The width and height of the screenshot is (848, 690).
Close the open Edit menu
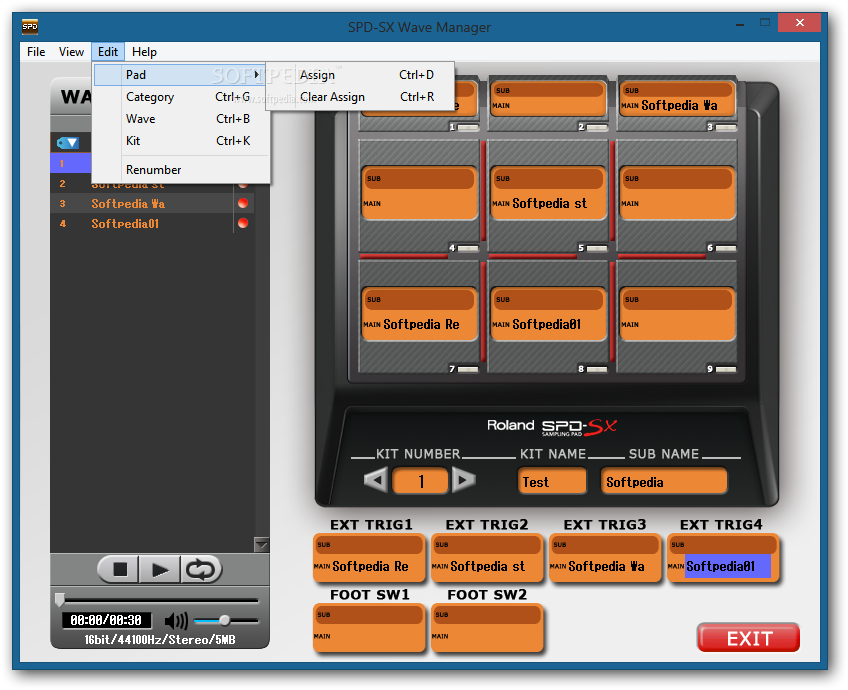coord(108,52)
